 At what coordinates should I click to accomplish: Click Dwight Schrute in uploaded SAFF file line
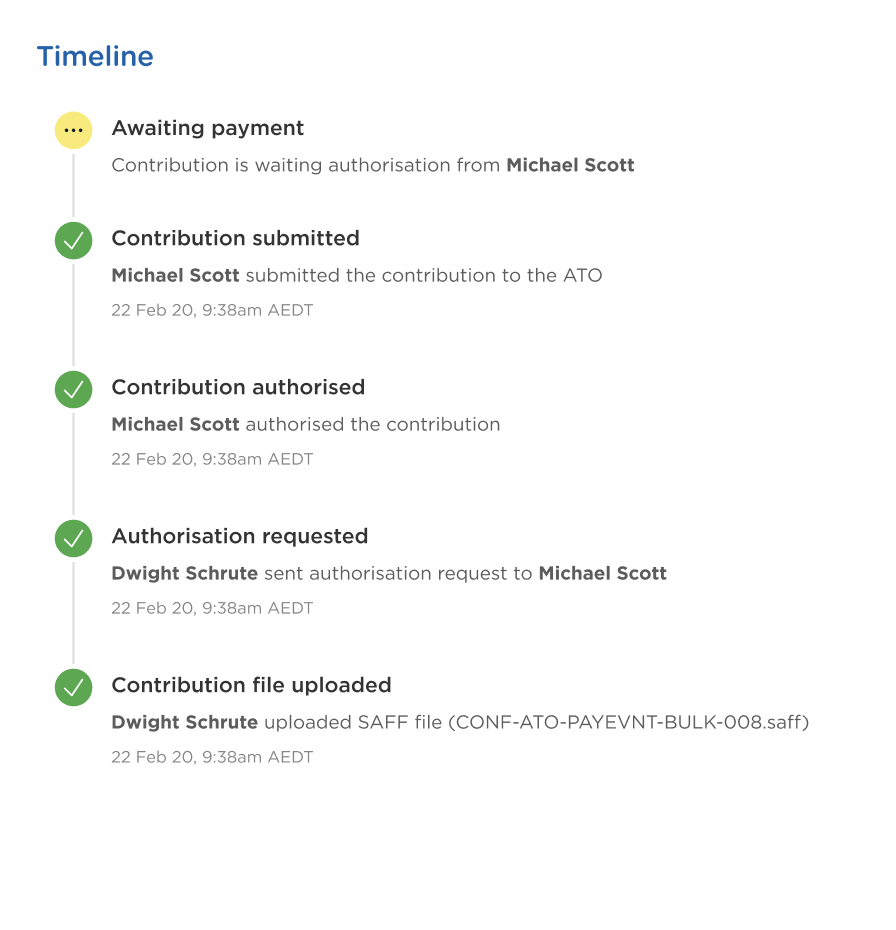(184, 722)
